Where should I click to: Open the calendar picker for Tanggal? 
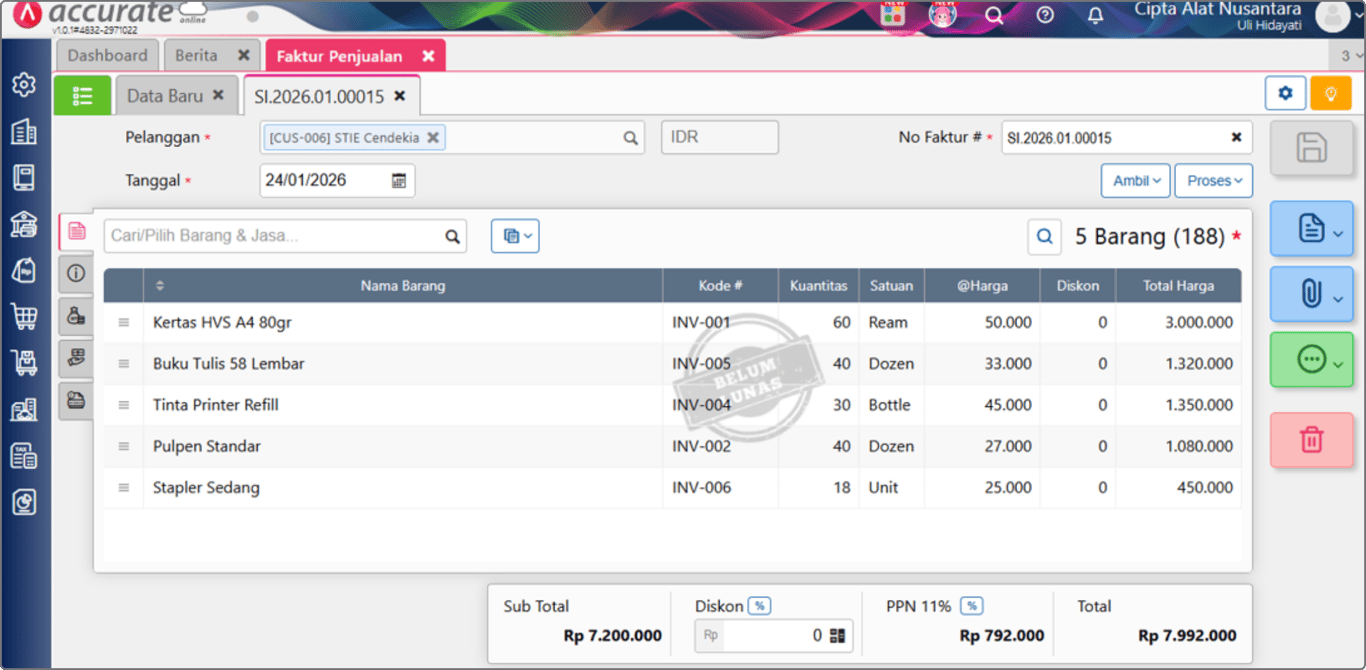tap(399, 181)
